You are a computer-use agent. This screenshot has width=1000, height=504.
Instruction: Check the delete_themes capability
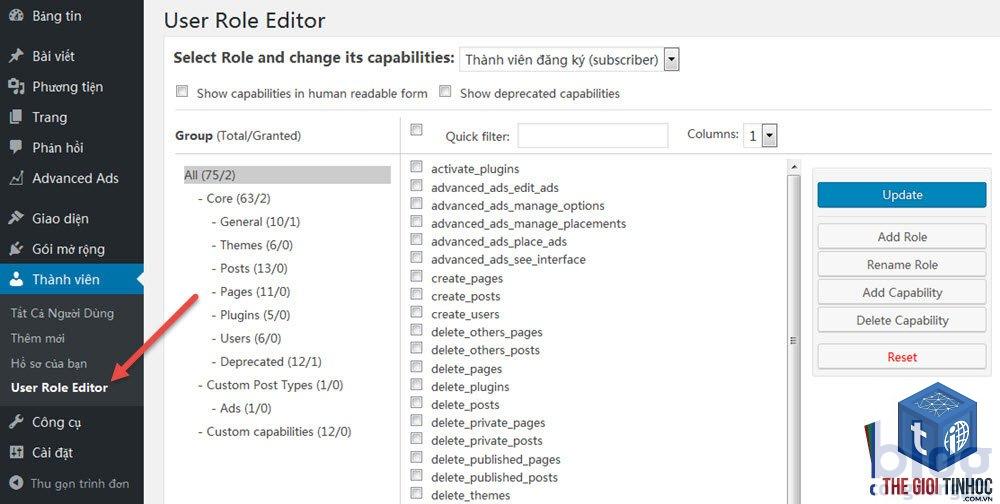[x=416, y=493]
